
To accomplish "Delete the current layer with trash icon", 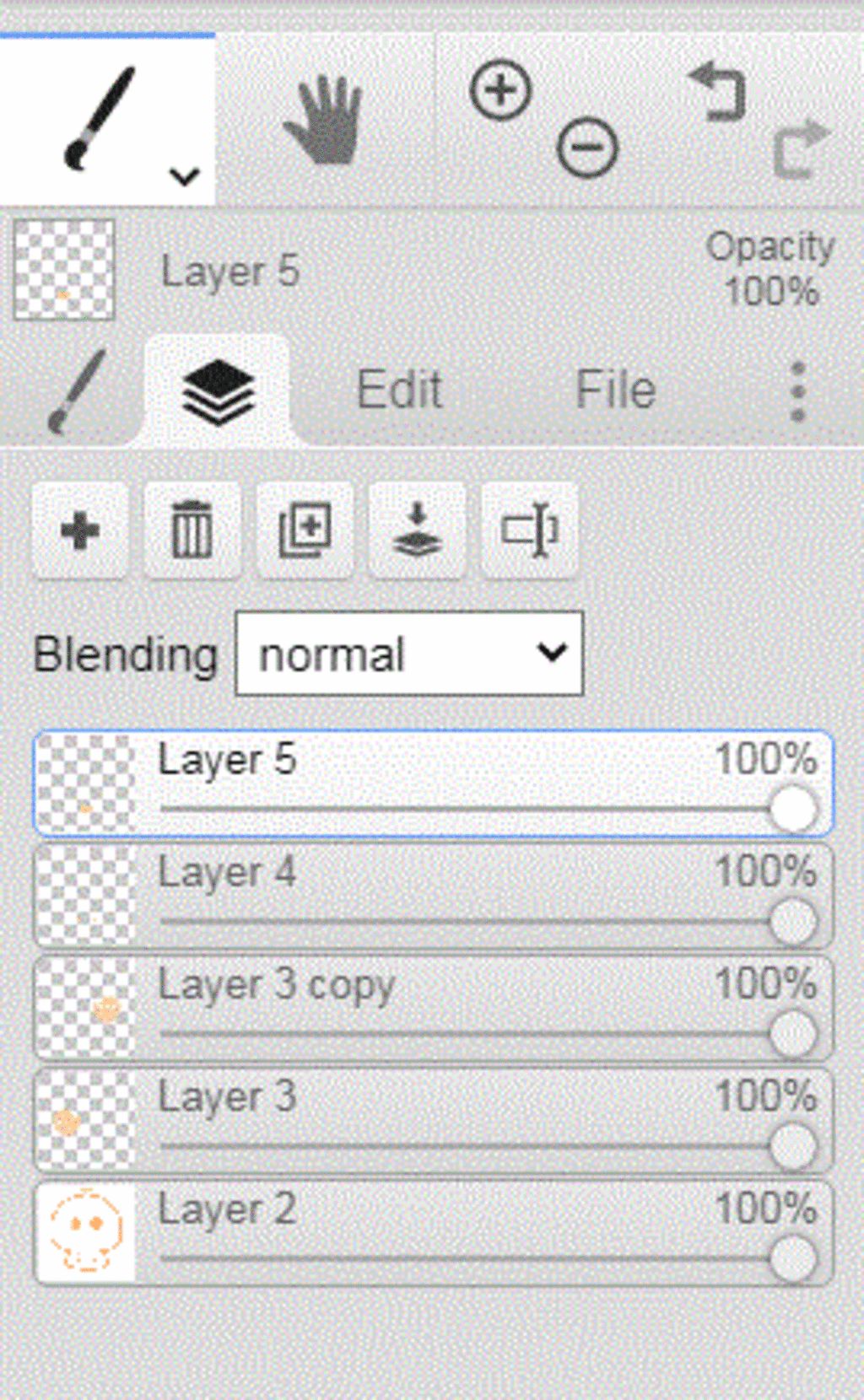I will click(192, 530).
